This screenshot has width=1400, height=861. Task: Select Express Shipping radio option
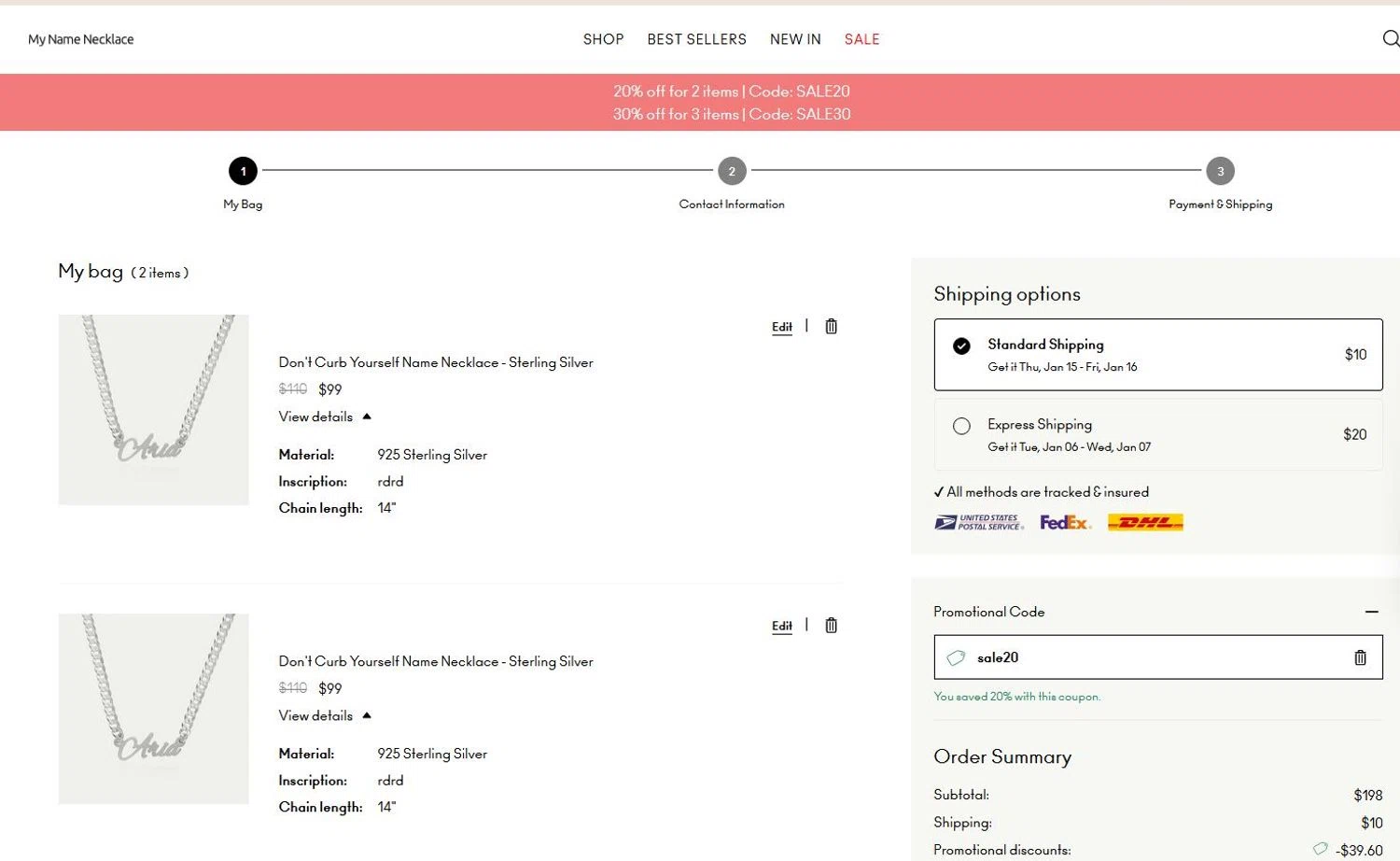[x=961, y=426]
